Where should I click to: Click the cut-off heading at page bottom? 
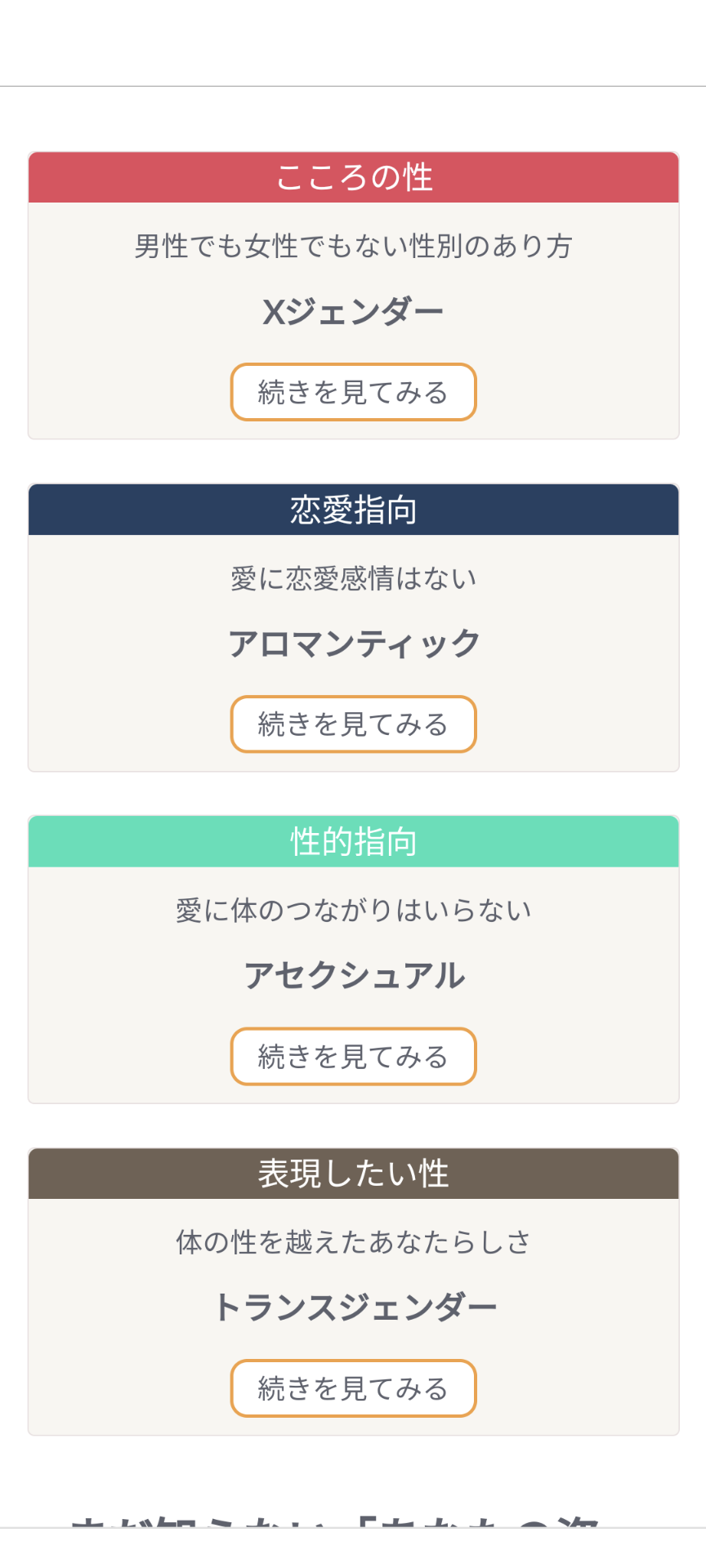pyautogui.click(x=335, y=1519)
